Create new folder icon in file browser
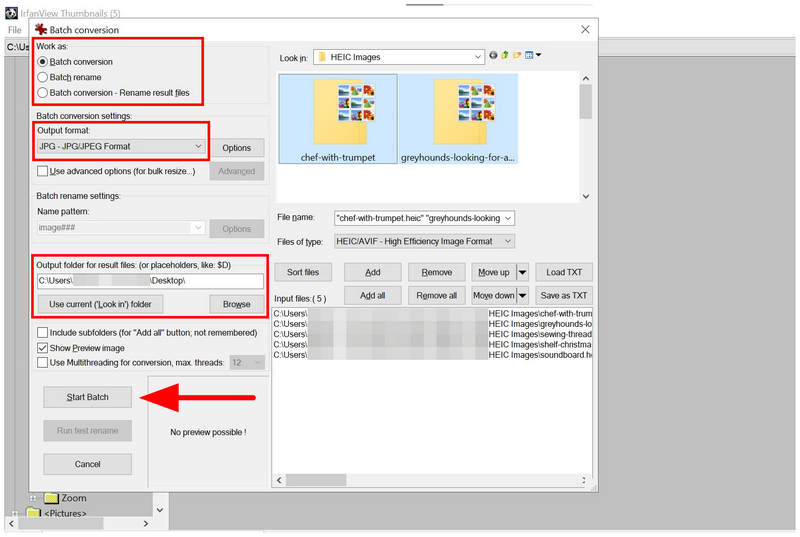This screenshot has height=537, width=800. pyautogui.click(x=517, y=55)
